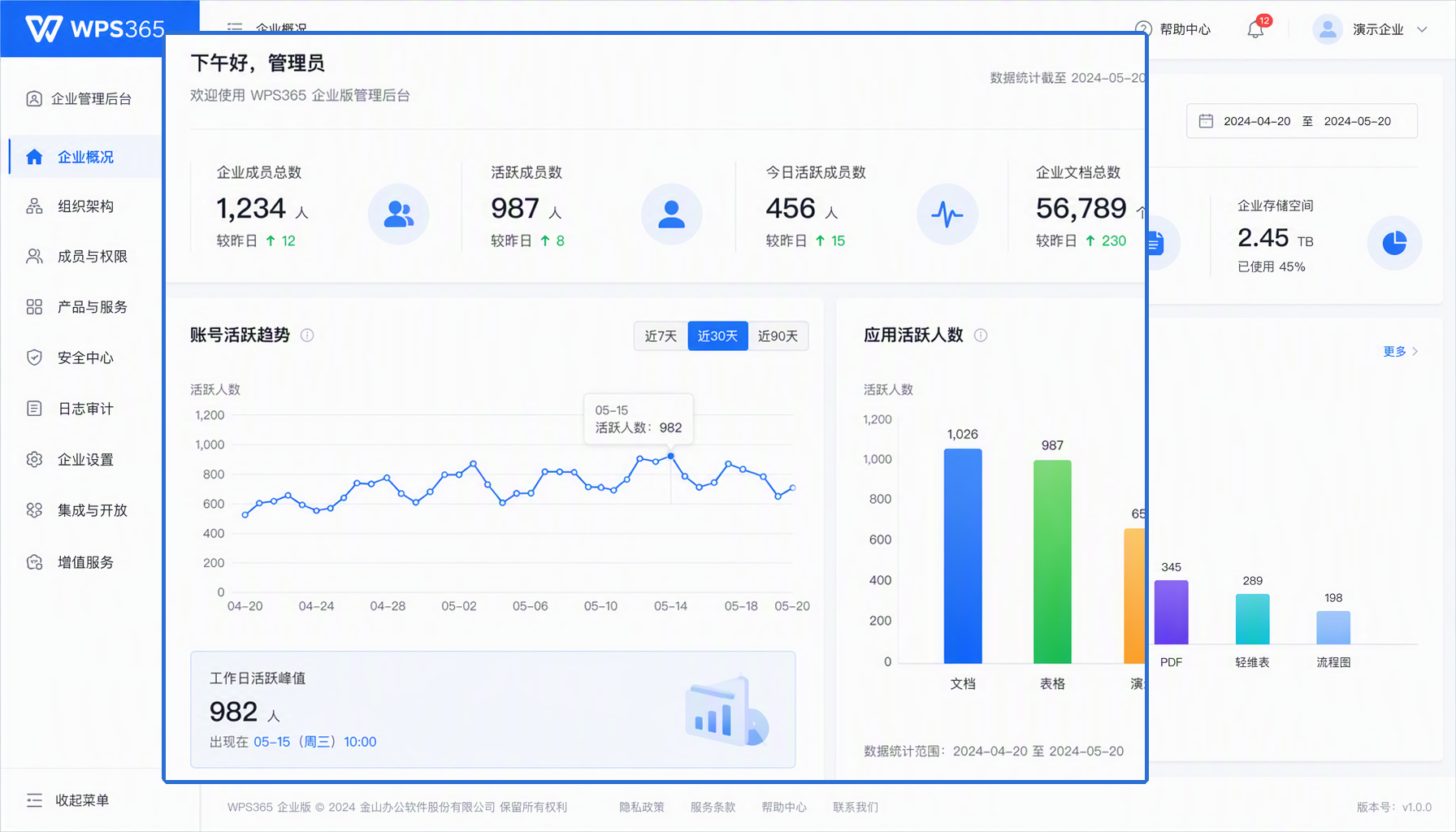This screenshot has height=832, width=1456.
Task: Click the blue 文档 bar
Action: (963, 556)
